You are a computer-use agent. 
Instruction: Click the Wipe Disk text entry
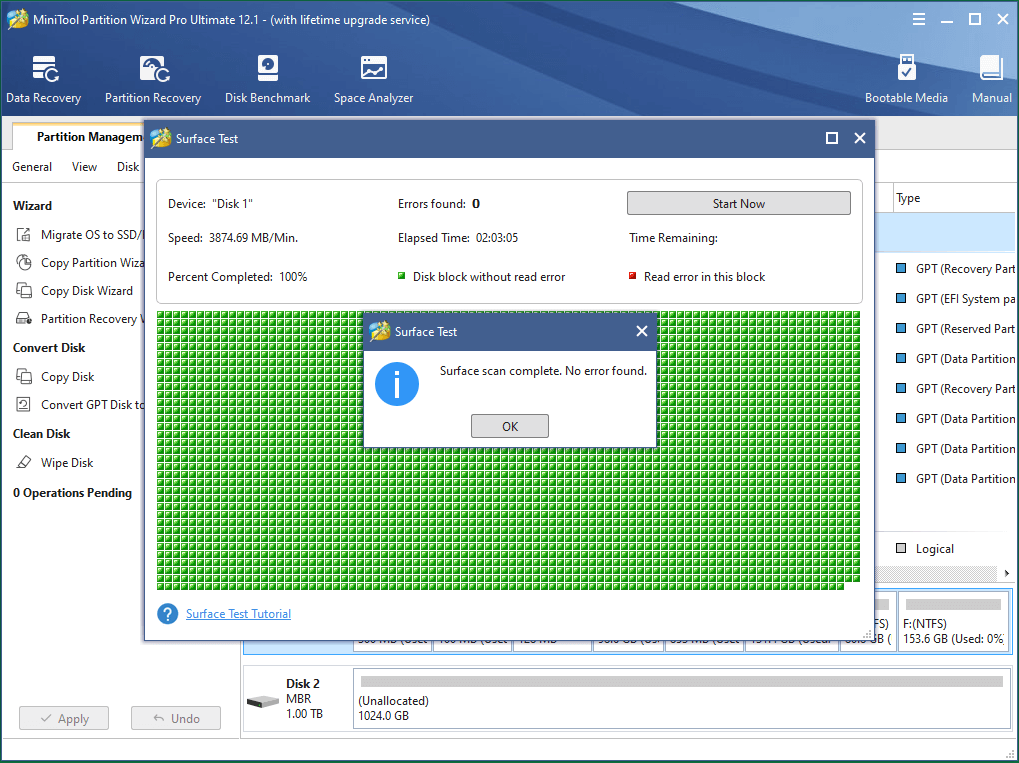tap(67, 463)
